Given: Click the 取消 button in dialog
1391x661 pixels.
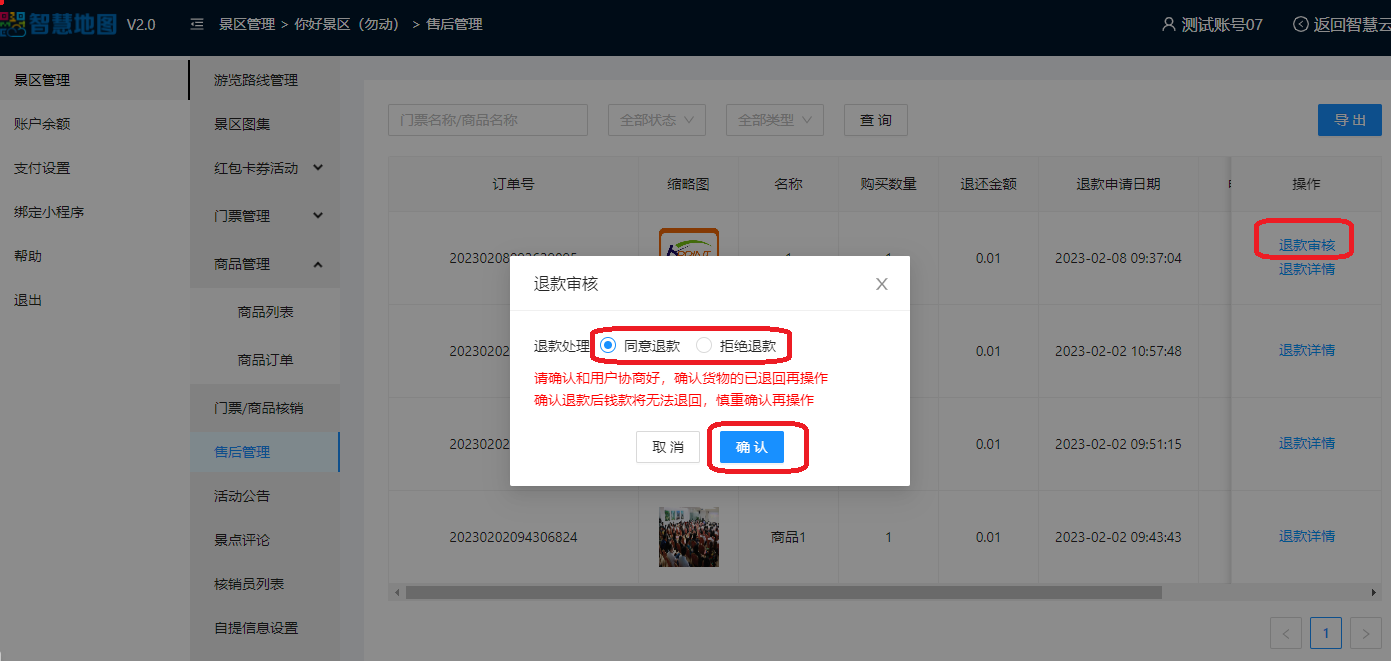Looking at the screenshot, I should [667, 448].
